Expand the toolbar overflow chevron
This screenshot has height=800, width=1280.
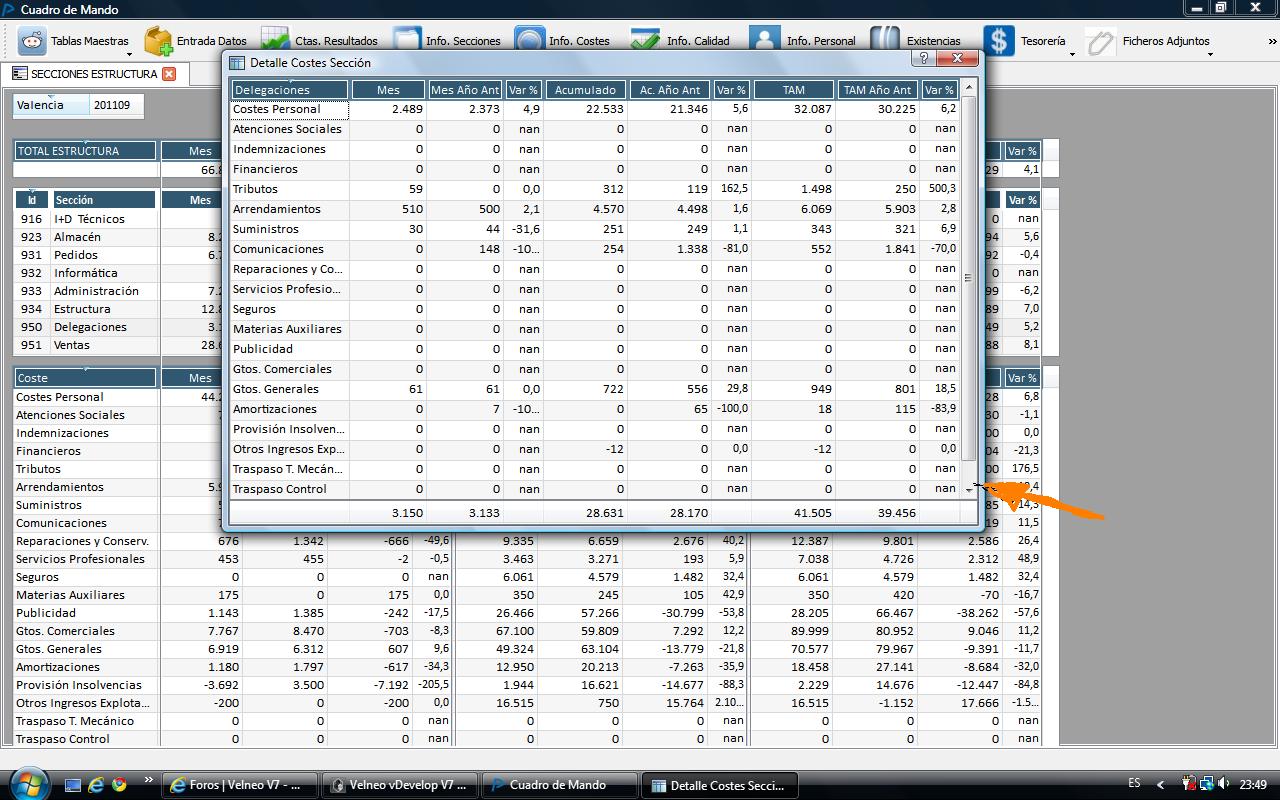(1272, 41)
